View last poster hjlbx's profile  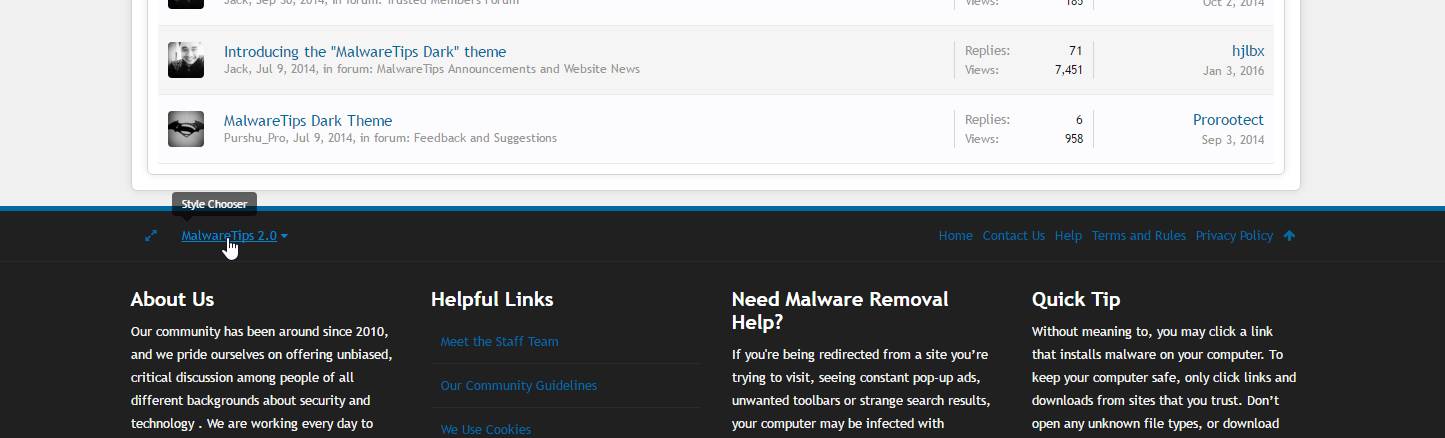point(1247,51)
